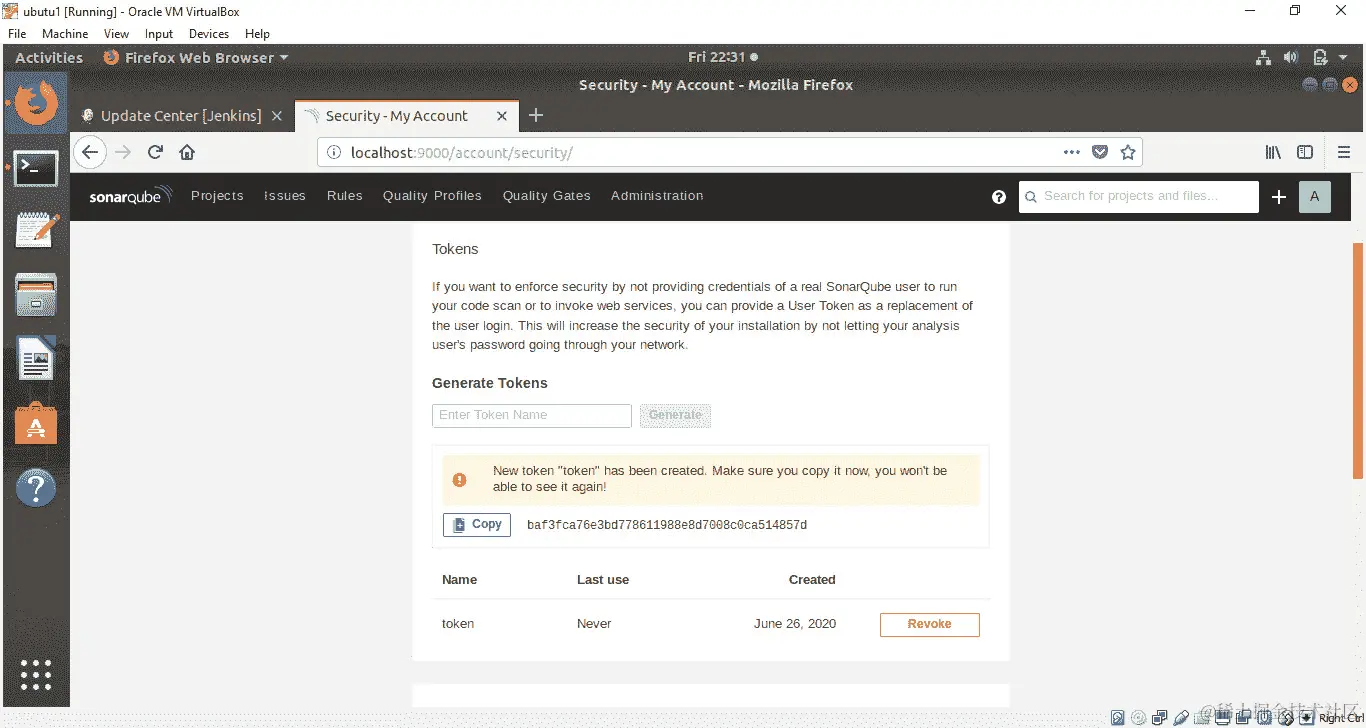Go forward in Firefox history
Viewport: 1366px width, 728px height.
pyautogui.click(x=123, y=152)
